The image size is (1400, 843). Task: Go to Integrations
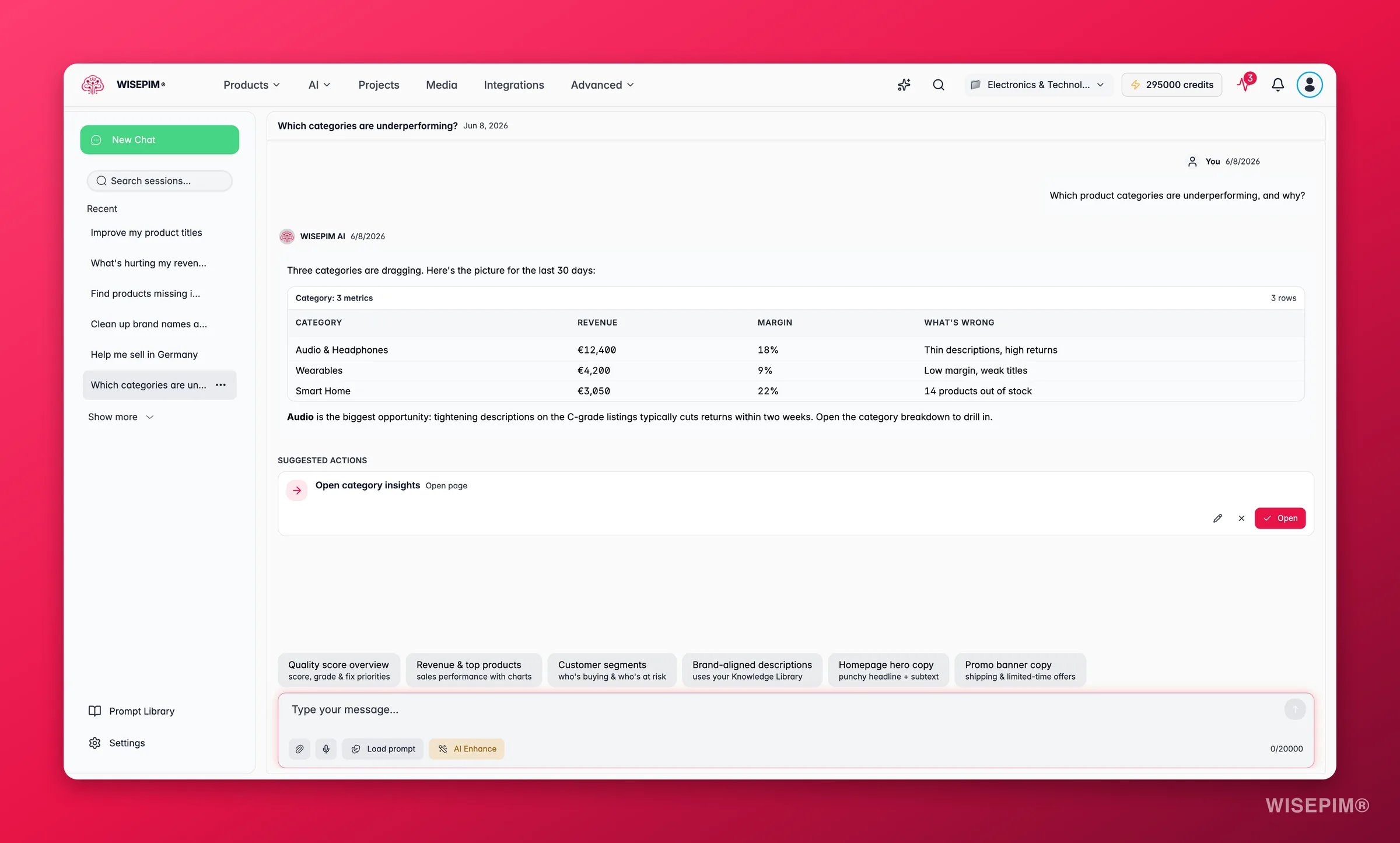click(513, 85)
